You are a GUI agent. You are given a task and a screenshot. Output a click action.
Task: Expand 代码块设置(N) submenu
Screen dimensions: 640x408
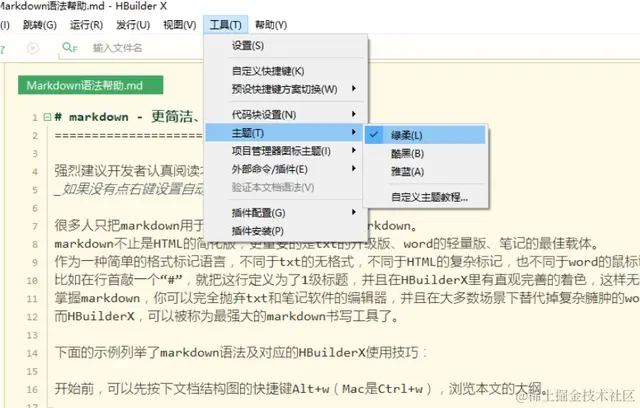[286, 115]
